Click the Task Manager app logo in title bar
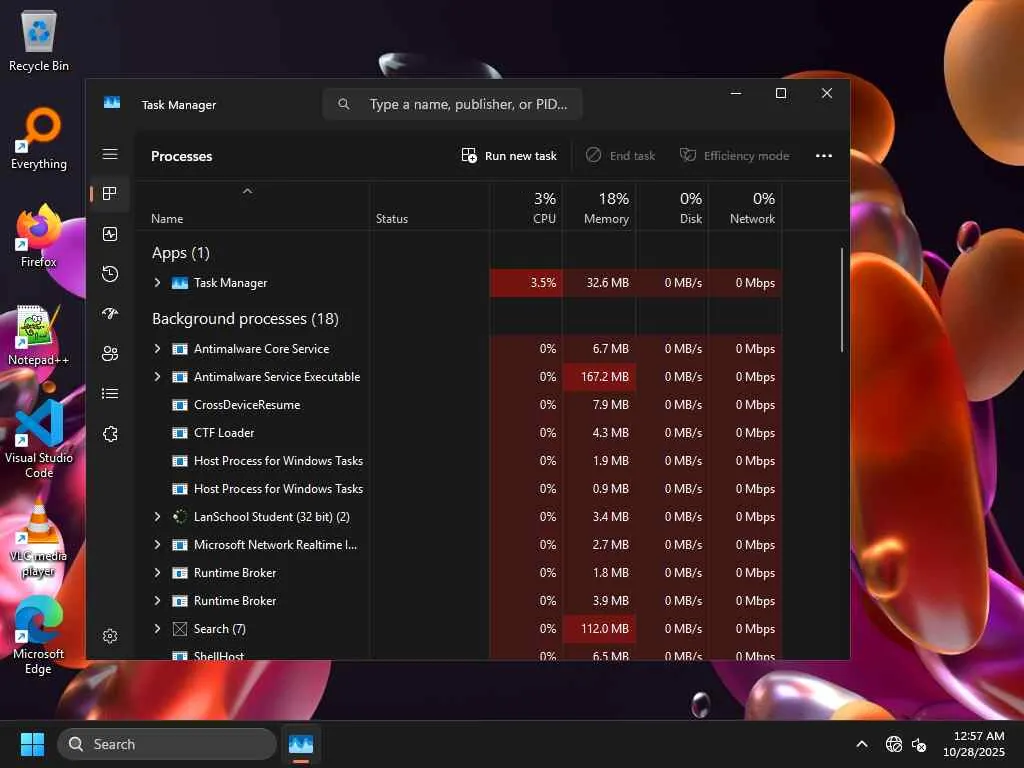Image resolution: width=1024 pixels, height=768 pixels. [x=112, y=103]
